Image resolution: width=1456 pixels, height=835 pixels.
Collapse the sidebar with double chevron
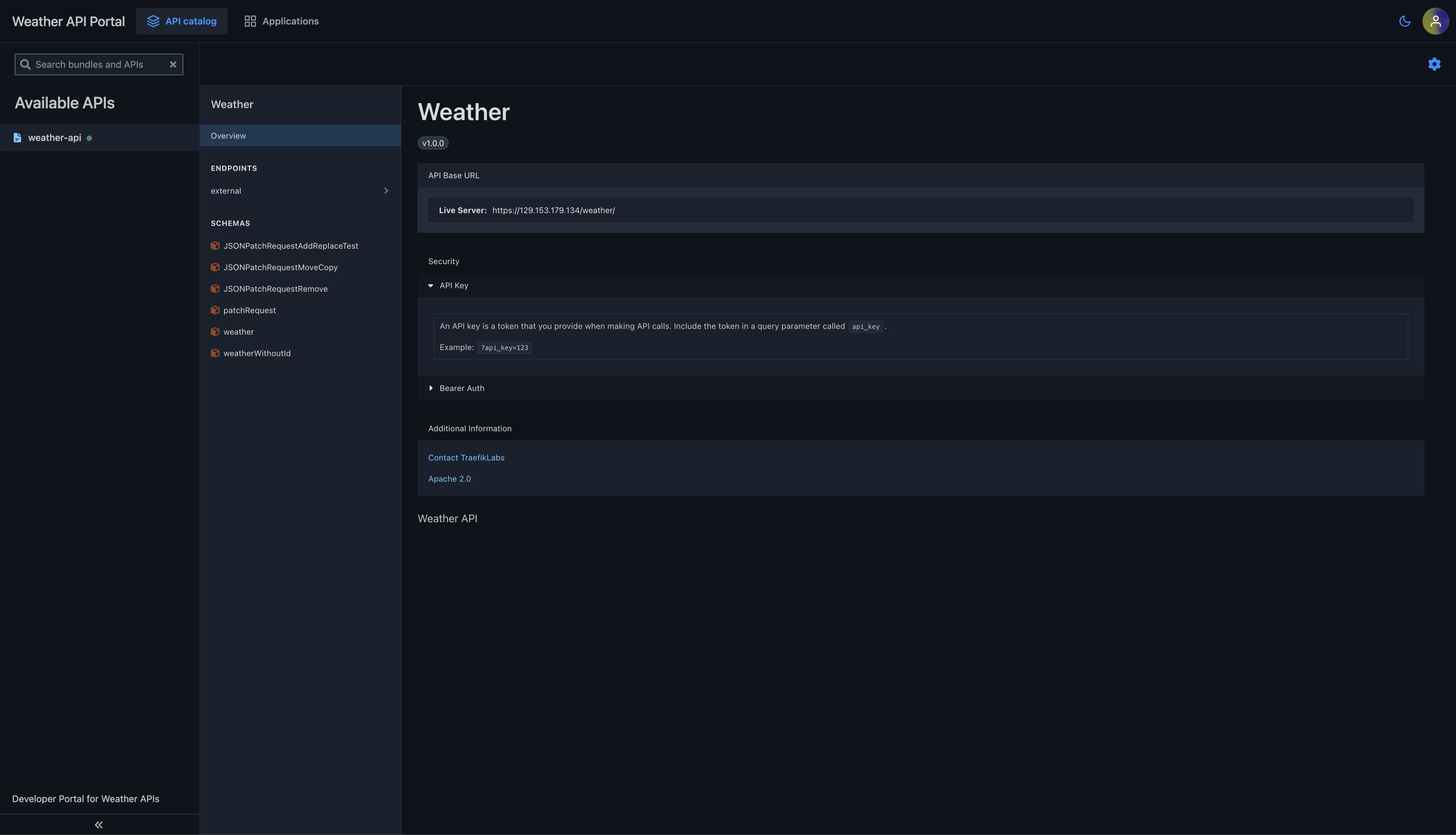(99, 825)
